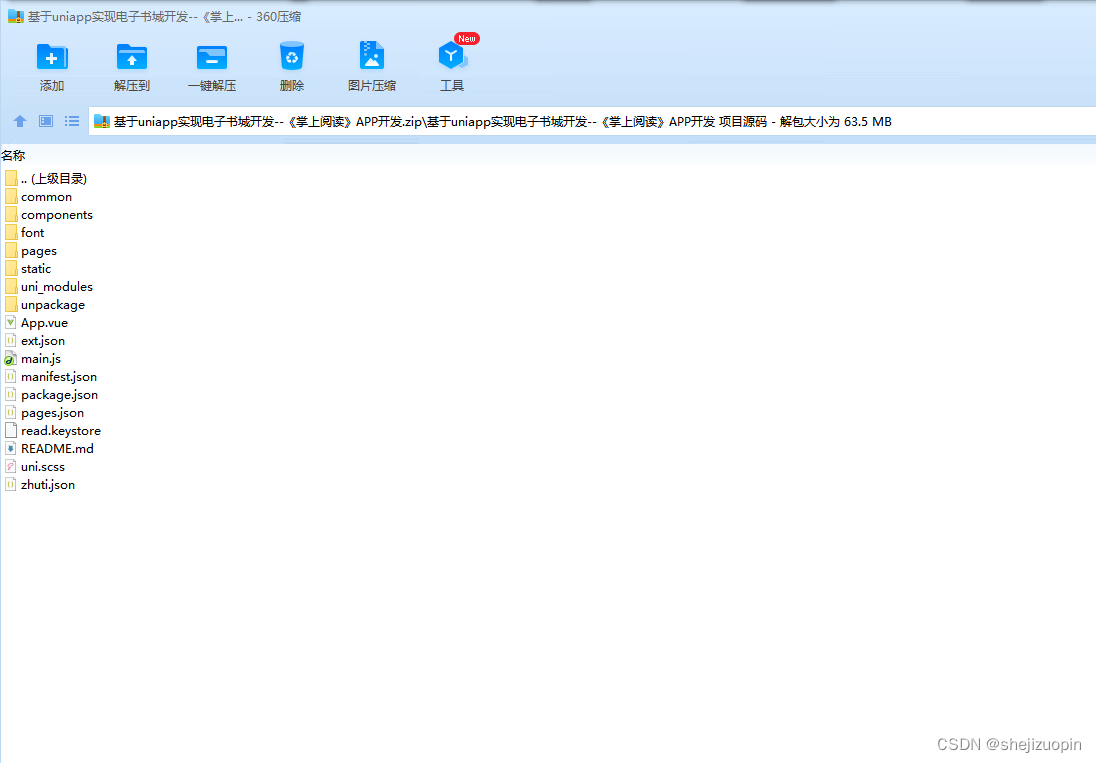Click the main.js file type icon

coord(10,359)
